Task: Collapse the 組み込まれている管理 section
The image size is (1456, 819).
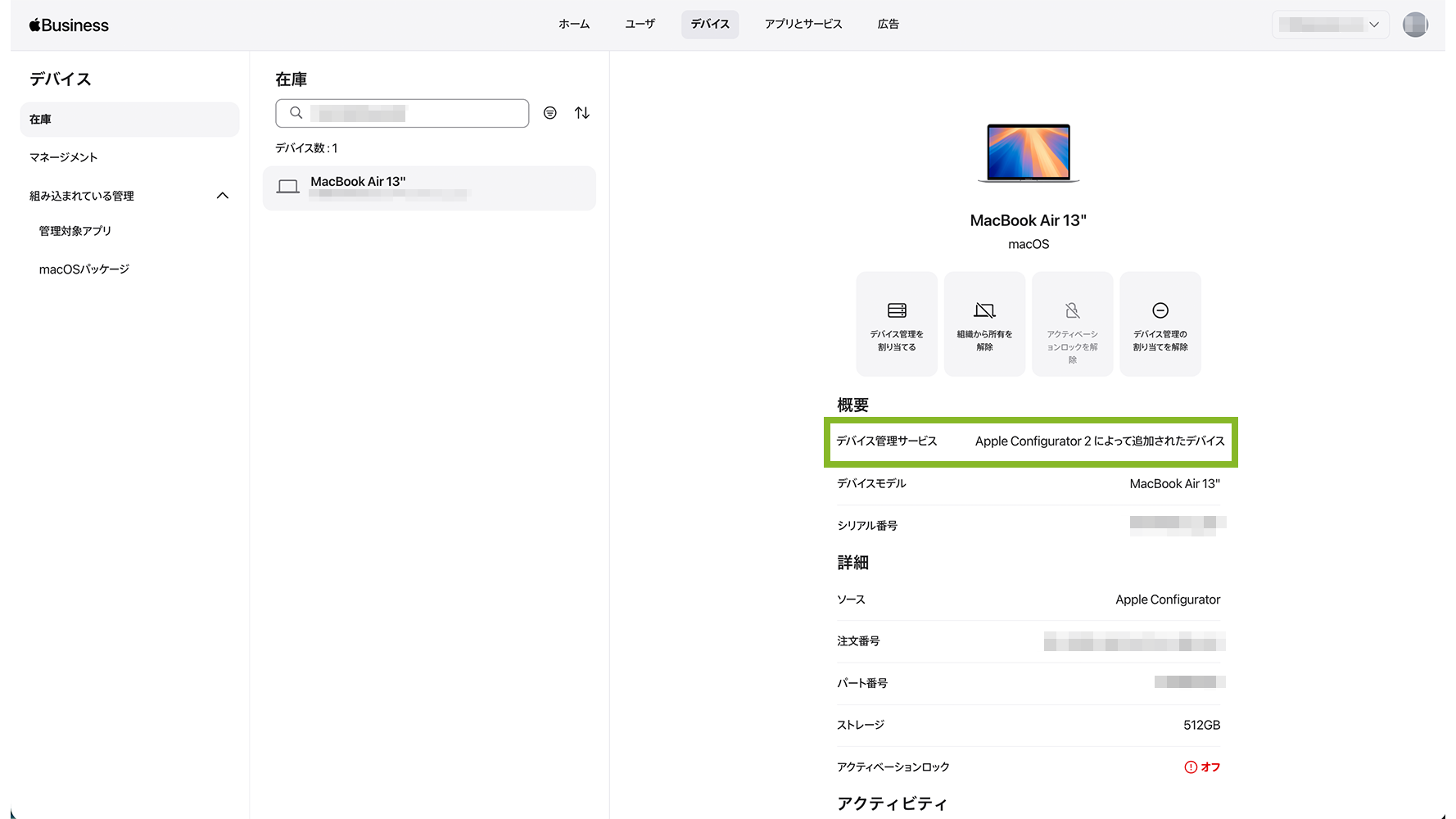Action: click(x=222, y=196)
